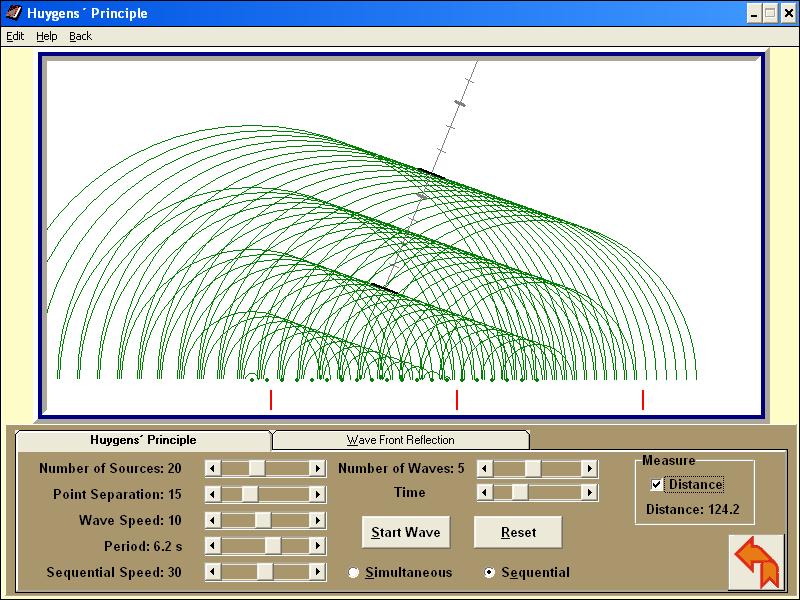Increase Number of Sources with right arrow
Screen dimensions: 800x600
click(x=317, y=468)
